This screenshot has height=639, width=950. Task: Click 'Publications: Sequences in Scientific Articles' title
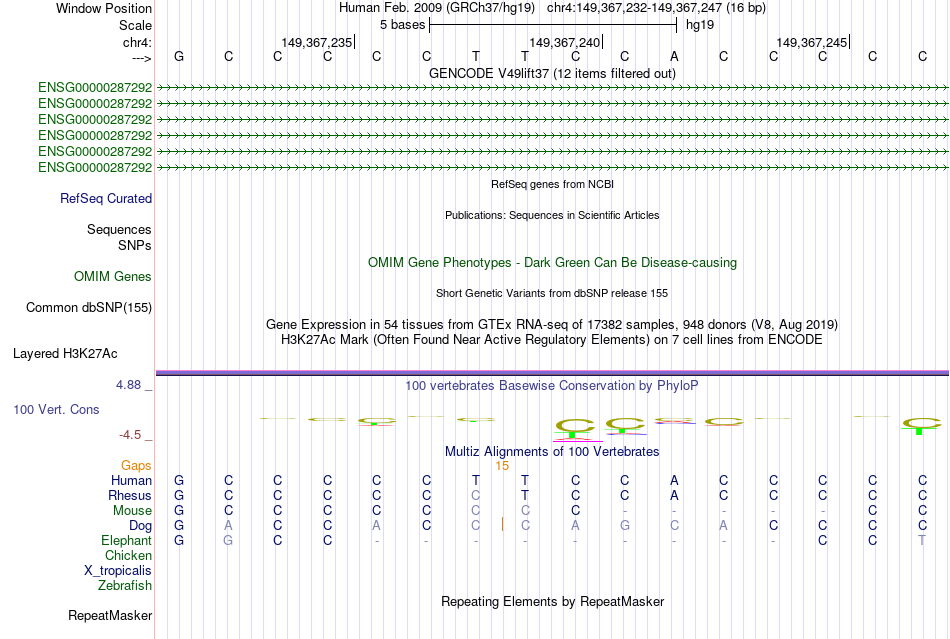coord(552,215)
